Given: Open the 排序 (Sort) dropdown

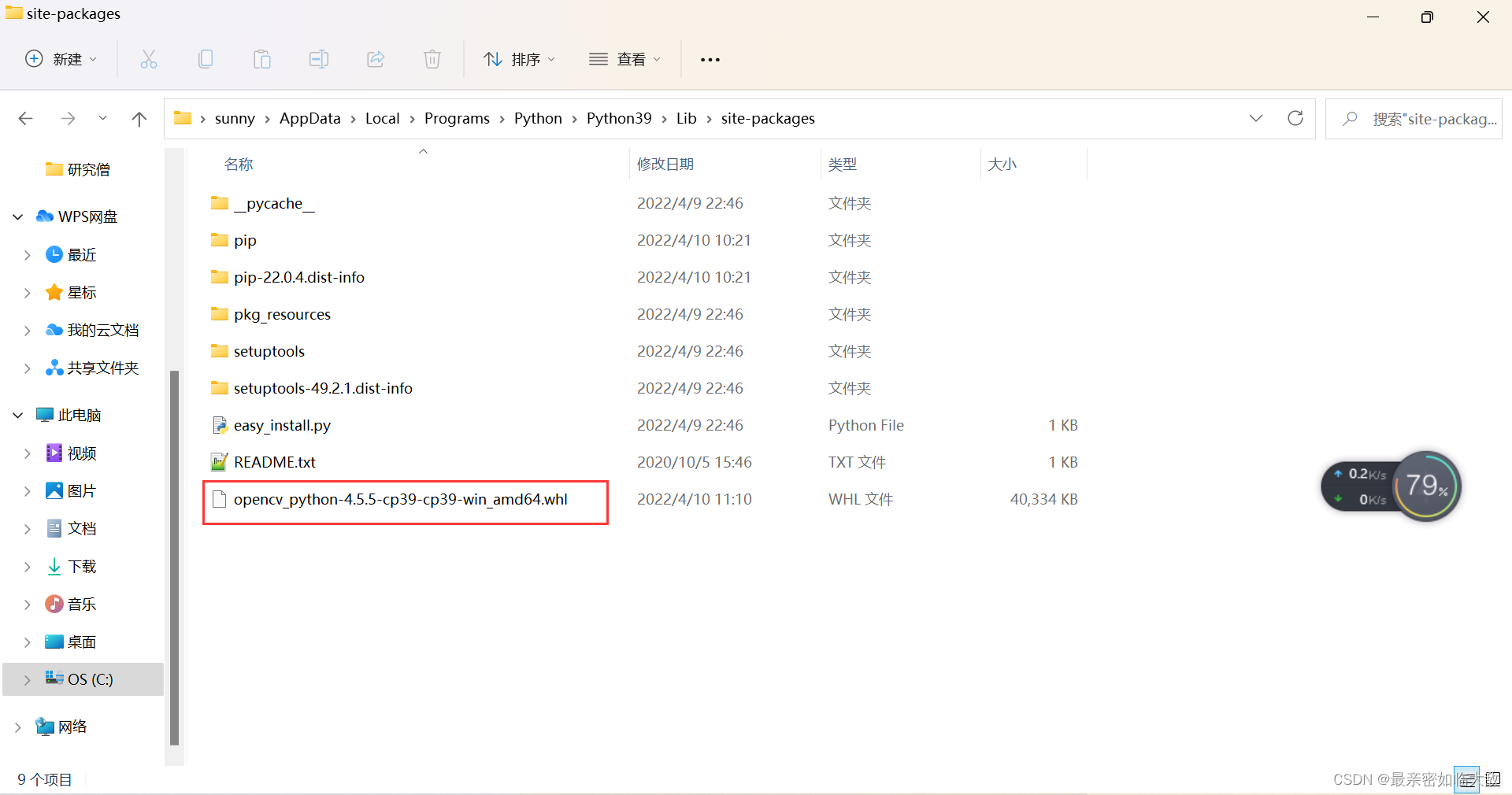Looking at the screenshot, I should tap(519, 59).
